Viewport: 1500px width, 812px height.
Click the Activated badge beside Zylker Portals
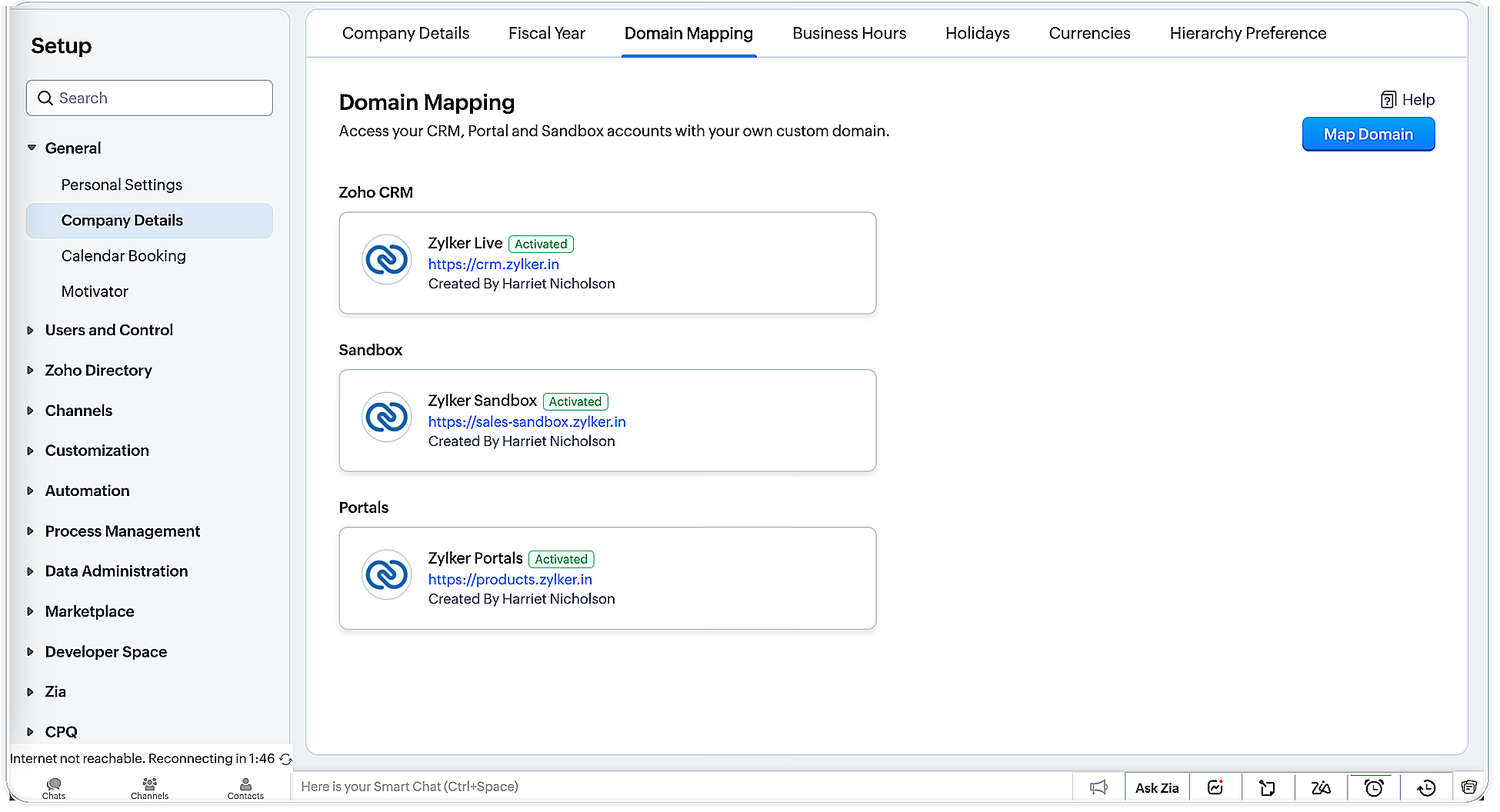tap(562, 560)
